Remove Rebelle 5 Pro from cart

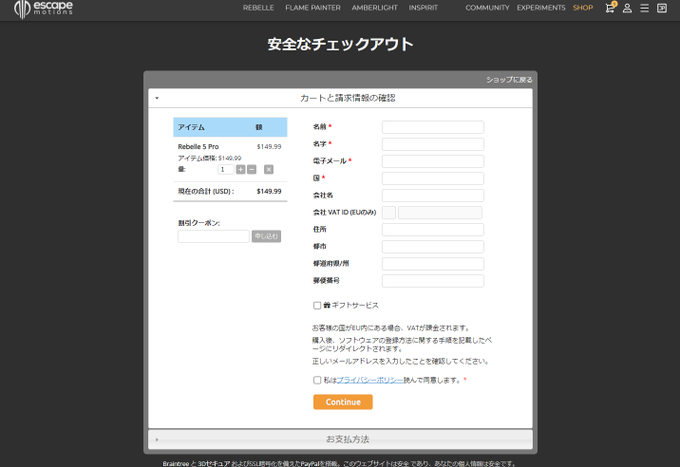269,170
